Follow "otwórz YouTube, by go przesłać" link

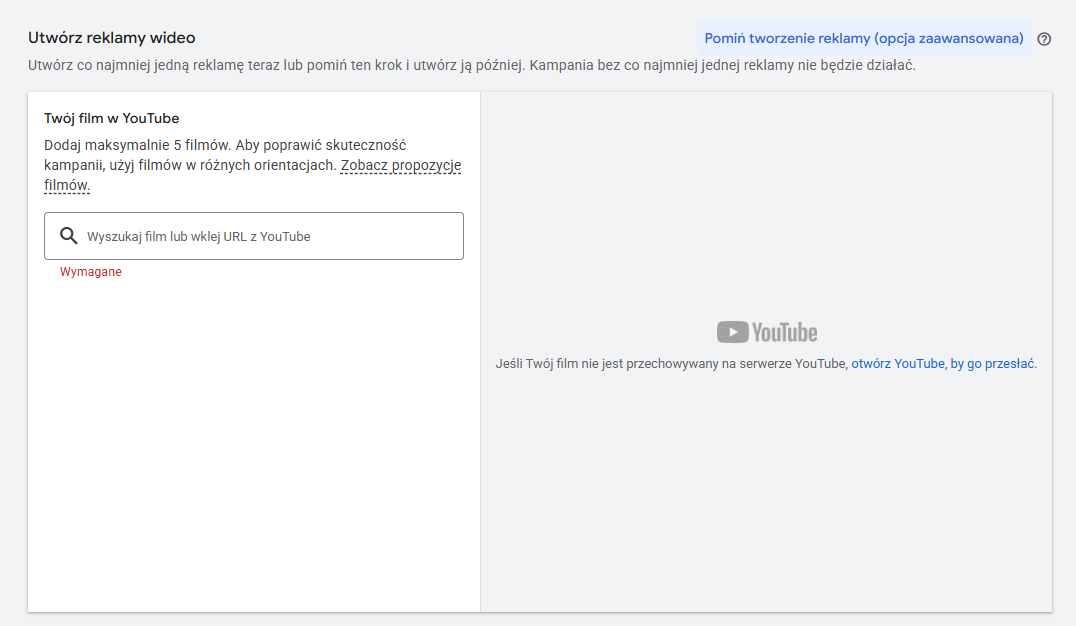(943, 364)
